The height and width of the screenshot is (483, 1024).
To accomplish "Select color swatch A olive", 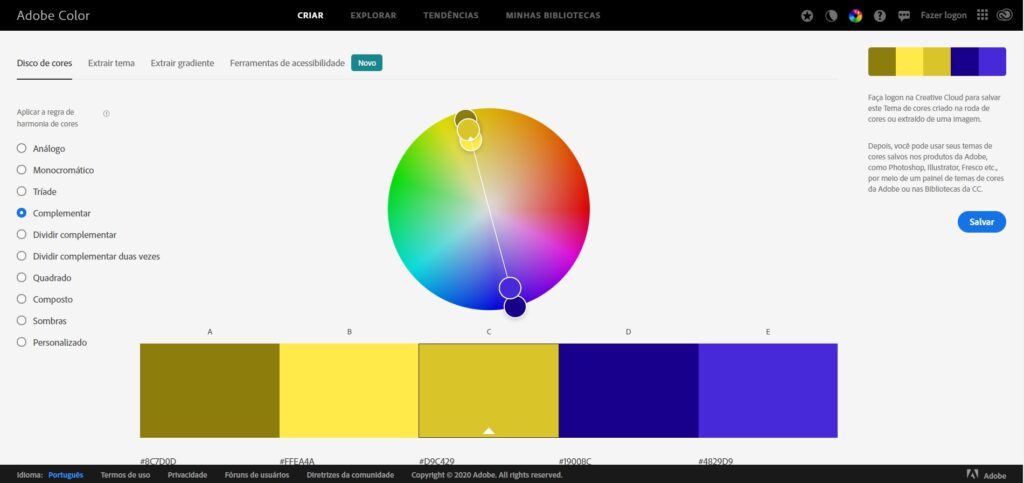I will [x=210, y=390].
